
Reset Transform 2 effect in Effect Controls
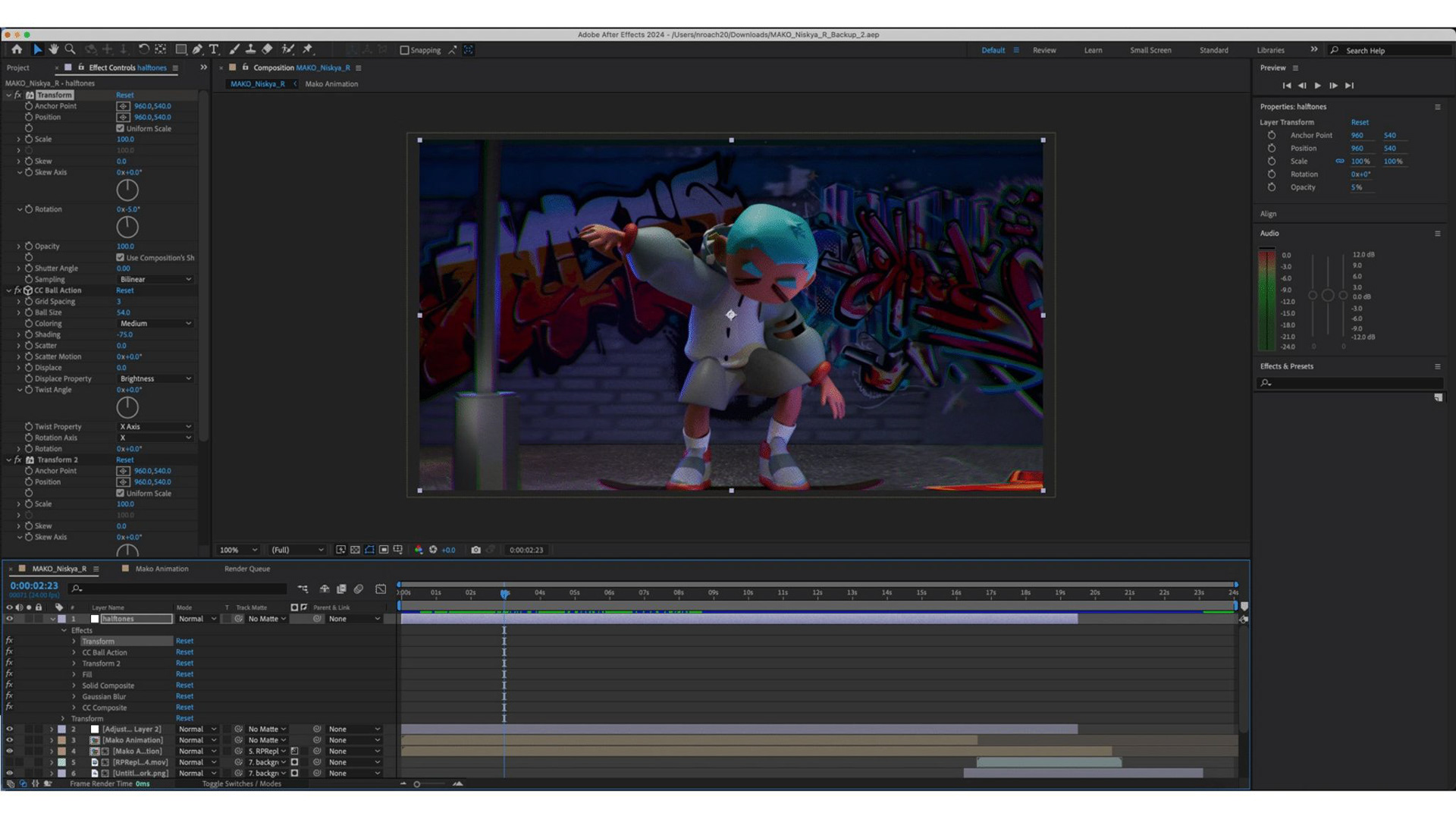[125, 460]
